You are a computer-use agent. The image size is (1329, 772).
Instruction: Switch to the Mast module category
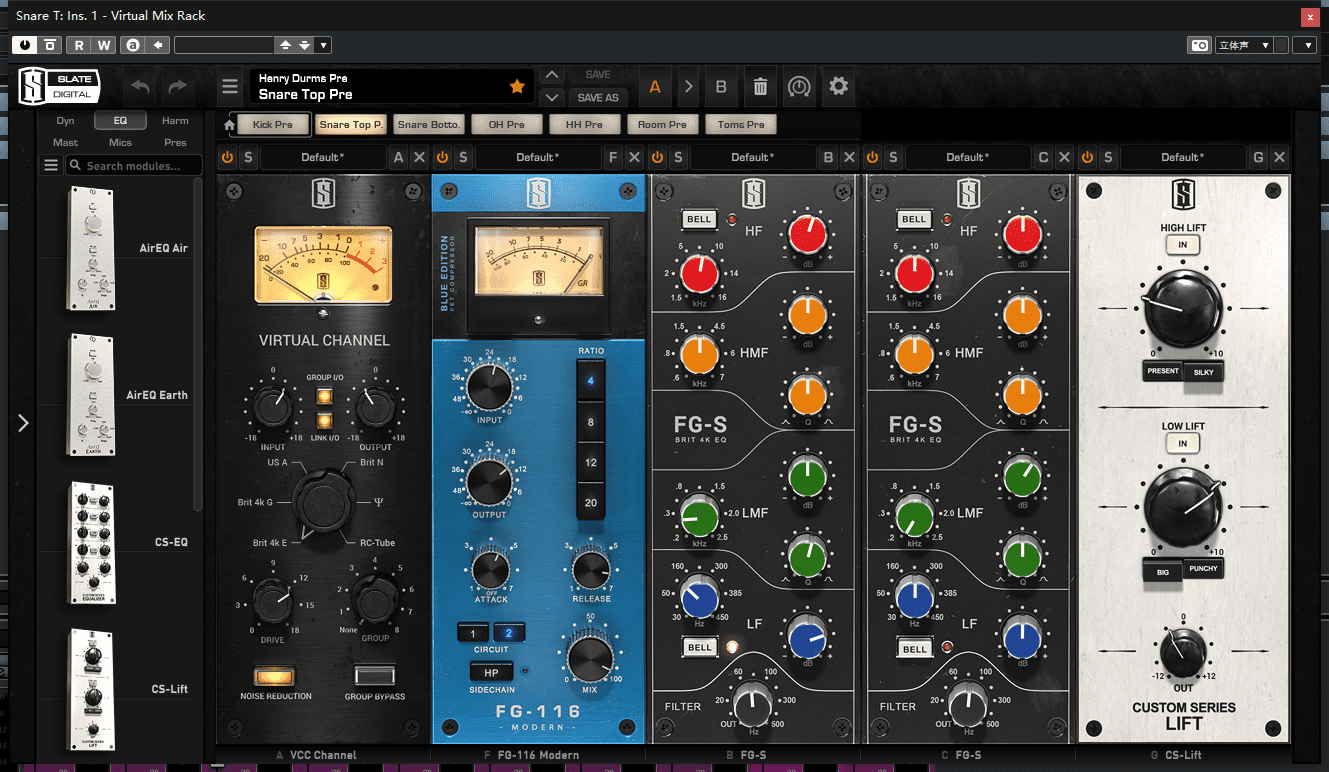pos(65,143)
